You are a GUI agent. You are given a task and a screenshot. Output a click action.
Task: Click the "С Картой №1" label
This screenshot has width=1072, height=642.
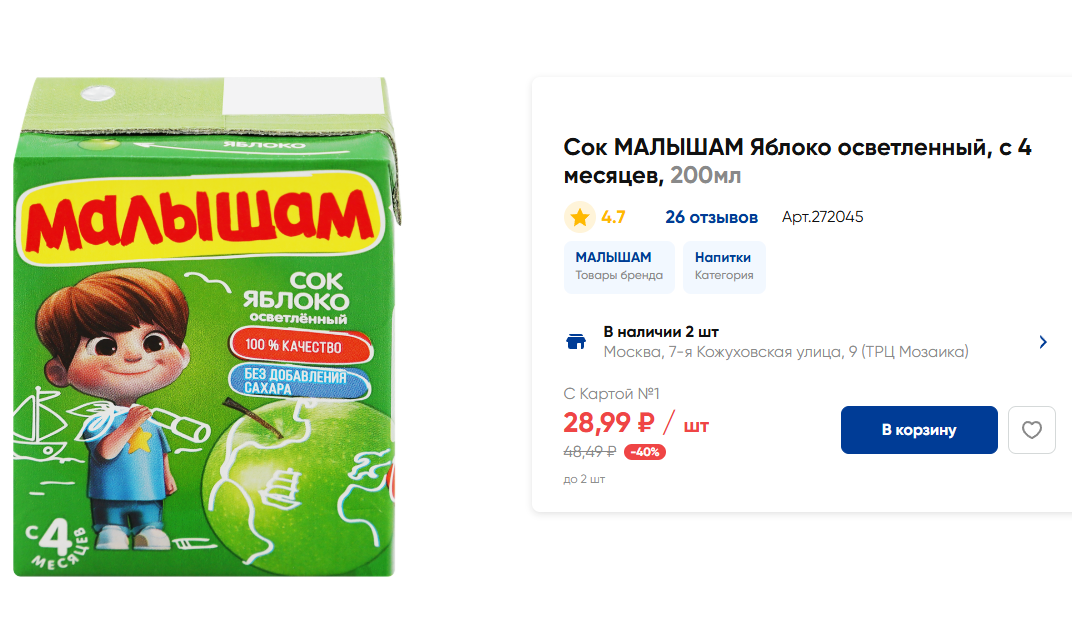[x=612, y=394]
